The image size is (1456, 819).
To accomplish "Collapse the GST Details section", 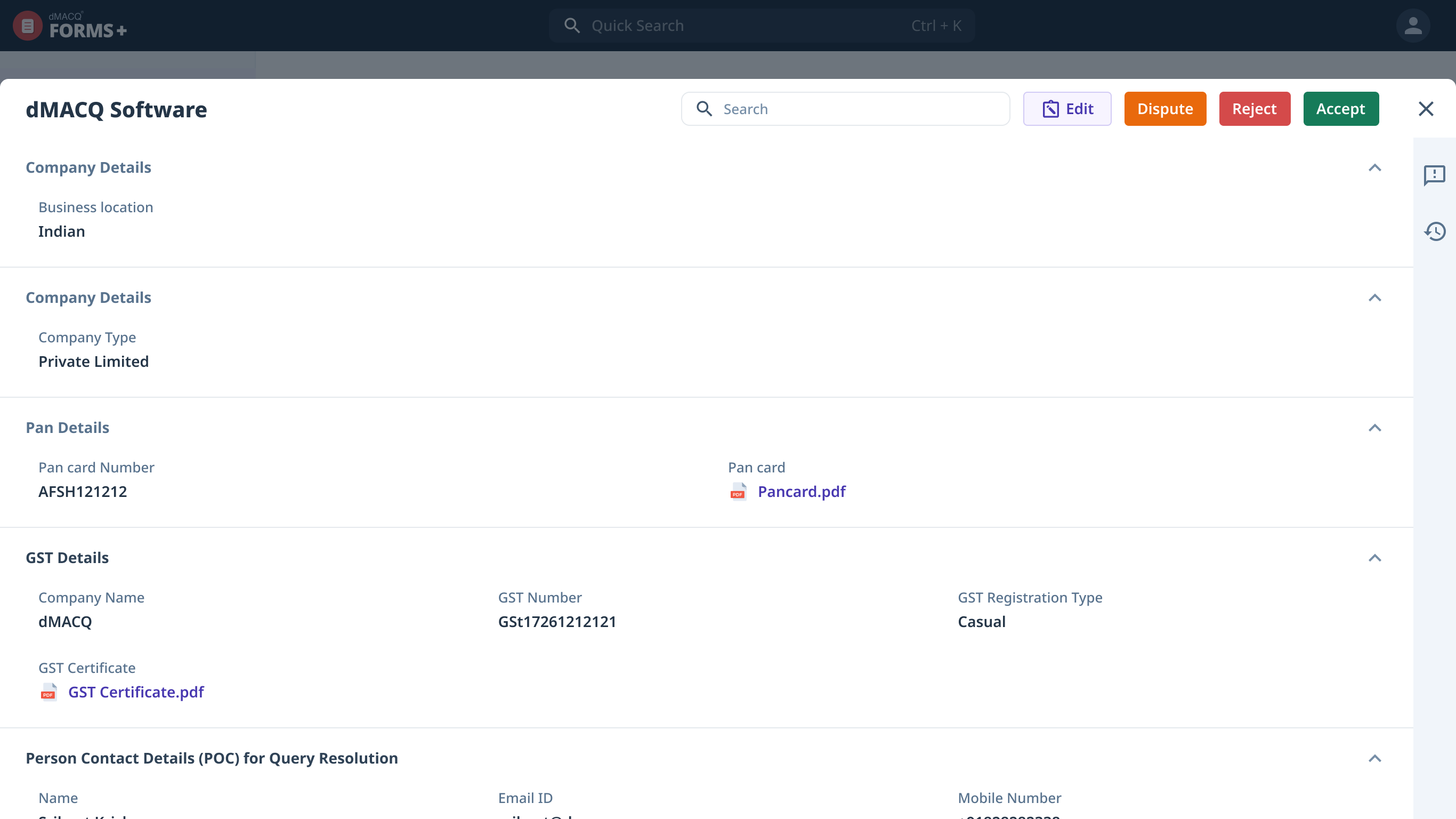I will coord(1374,558).
